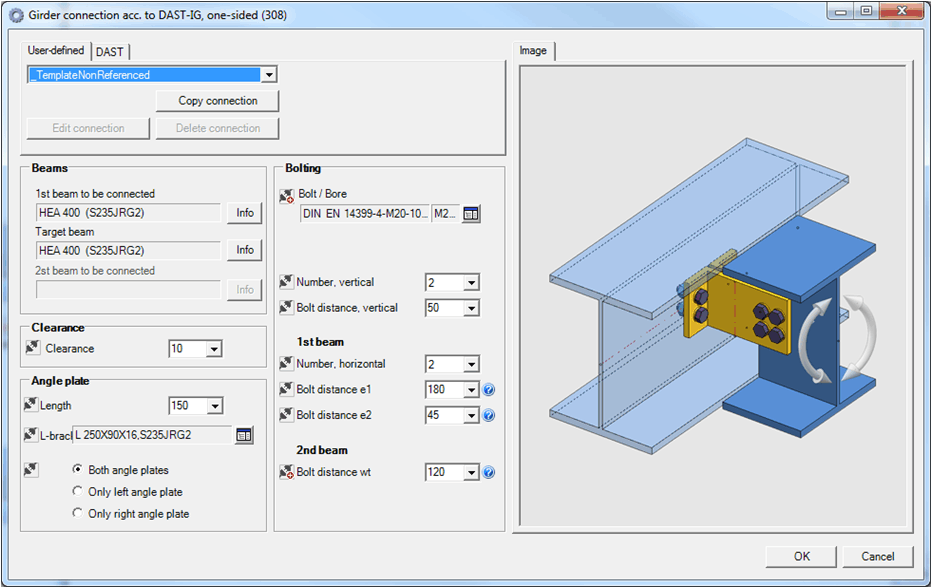
Task: Choose Only right angle plate option
Action: 78,514
